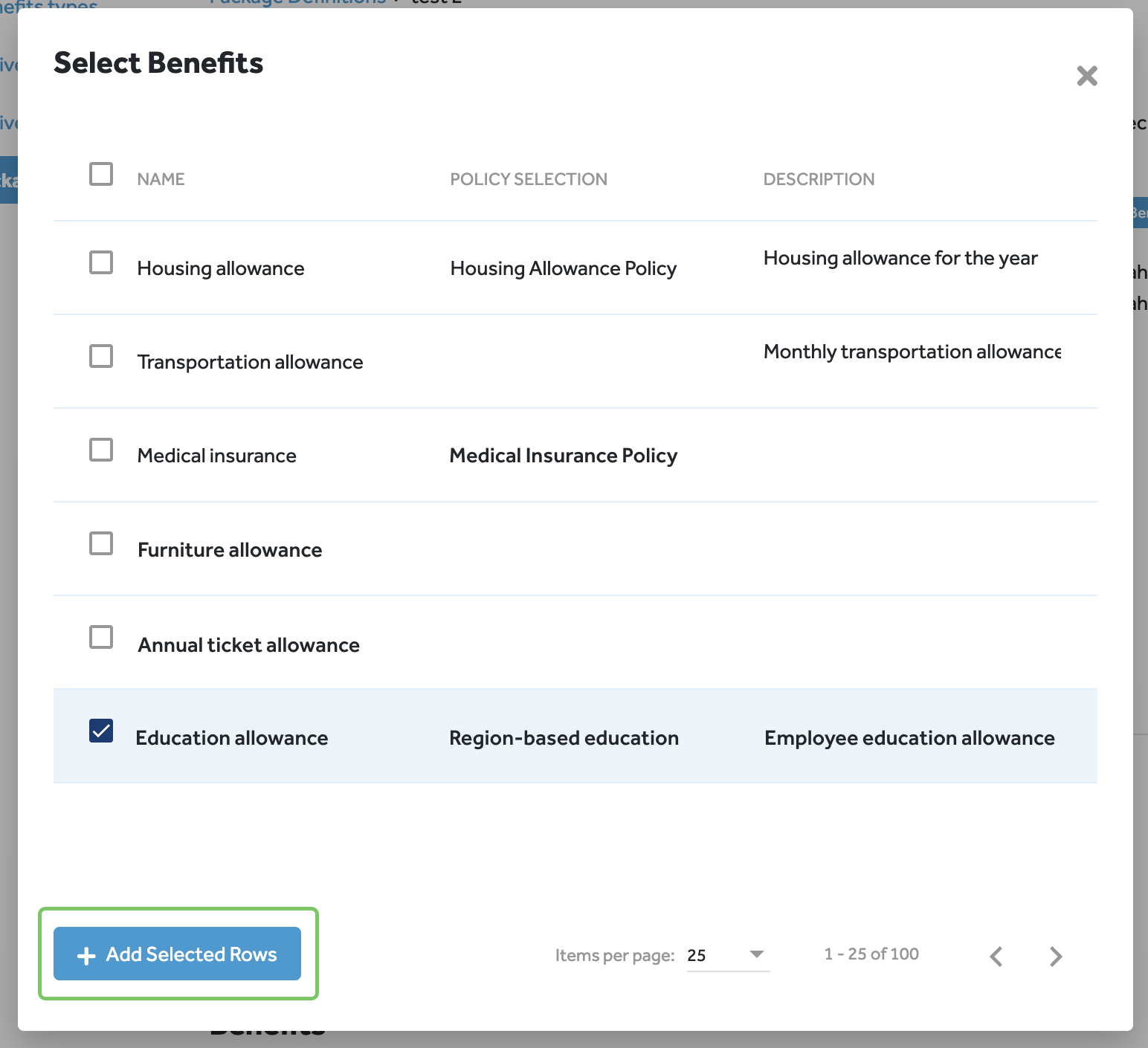This screenshot has height=1048, width=1148.
Task: Check the Transportation allowance checkbox
Action: [x=101, y=356]
